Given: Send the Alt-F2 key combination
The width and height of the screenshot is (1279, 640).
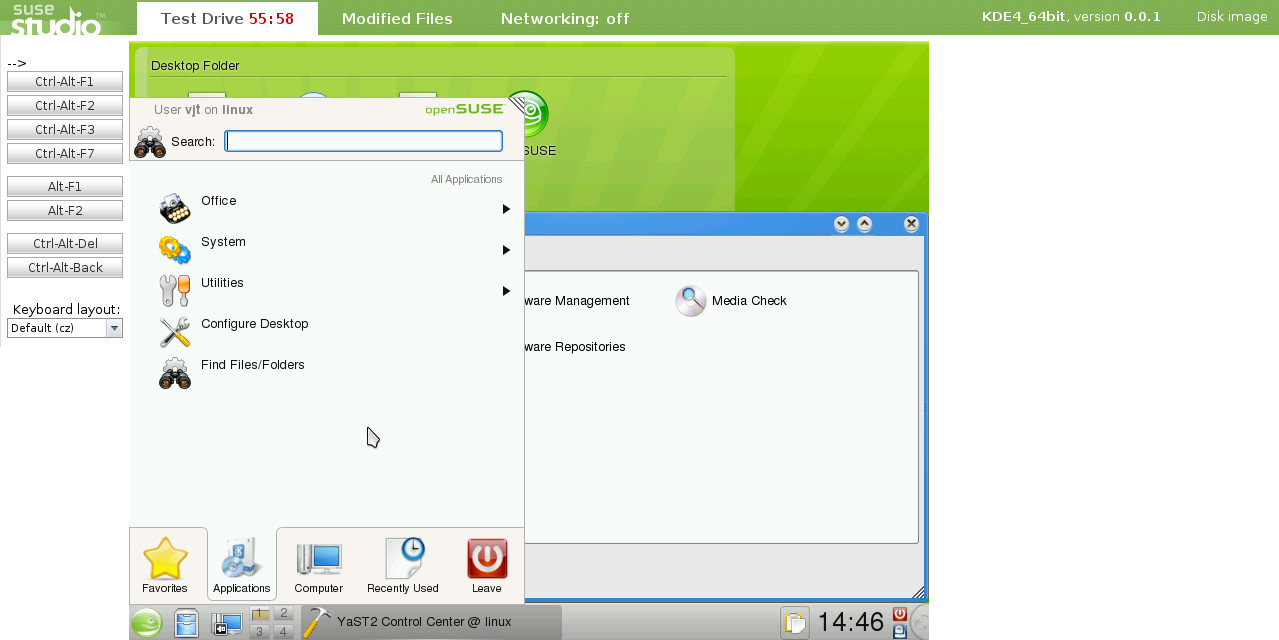Looking at the screenshot, I should pyautogui.click(x=65, y=211).
